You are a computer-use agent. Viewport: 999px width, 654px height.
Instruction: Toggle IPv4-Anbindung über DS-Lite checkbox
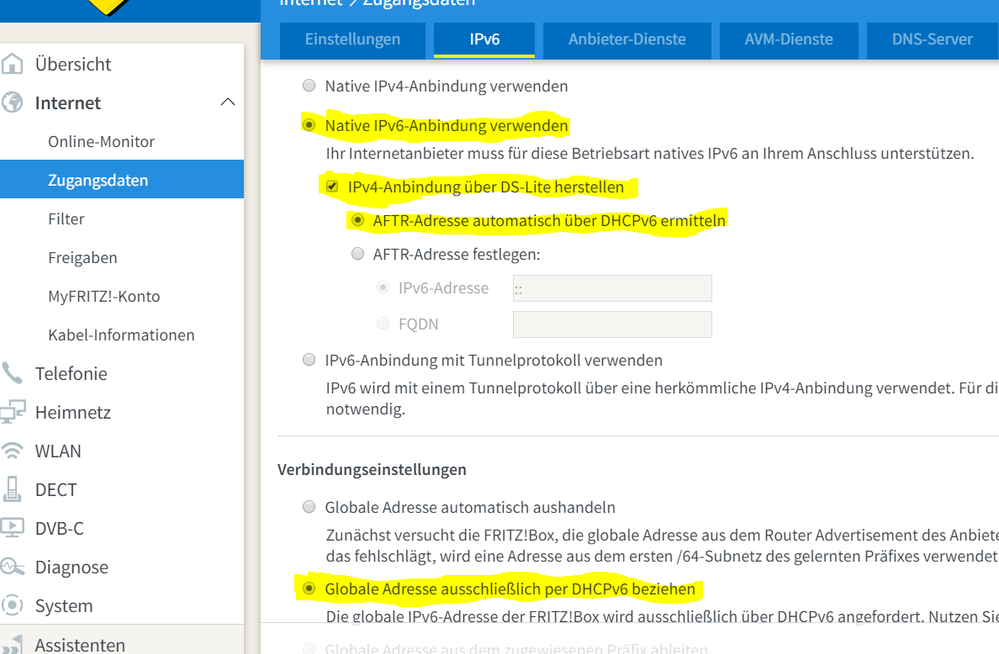tap(332, 186)
